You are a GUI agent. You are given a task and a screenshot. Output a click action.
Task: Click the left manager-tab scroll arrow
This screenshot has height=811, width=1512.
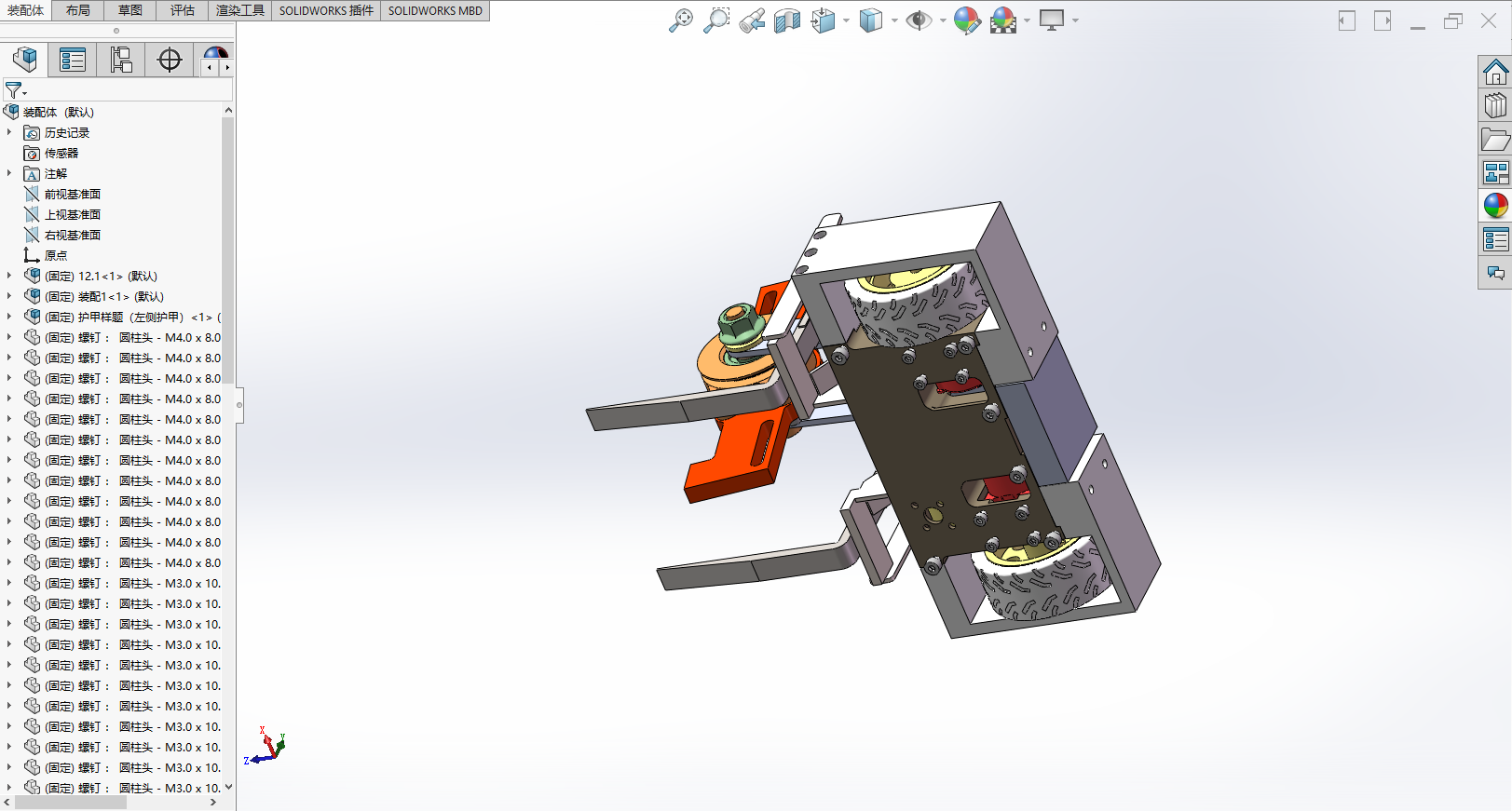(210, 67)
